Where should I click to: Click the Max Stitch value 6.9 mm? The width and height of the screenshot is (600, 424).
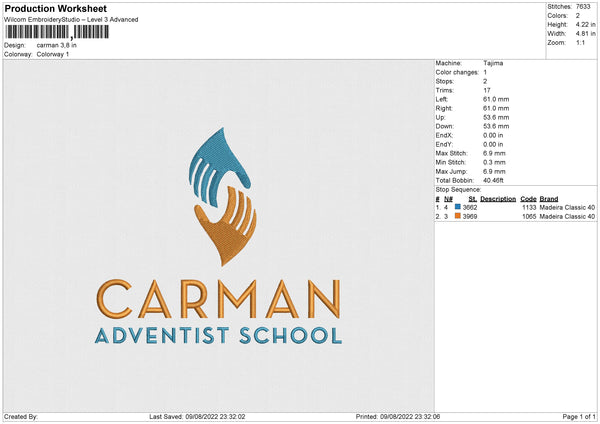click(x=494, y=153)
